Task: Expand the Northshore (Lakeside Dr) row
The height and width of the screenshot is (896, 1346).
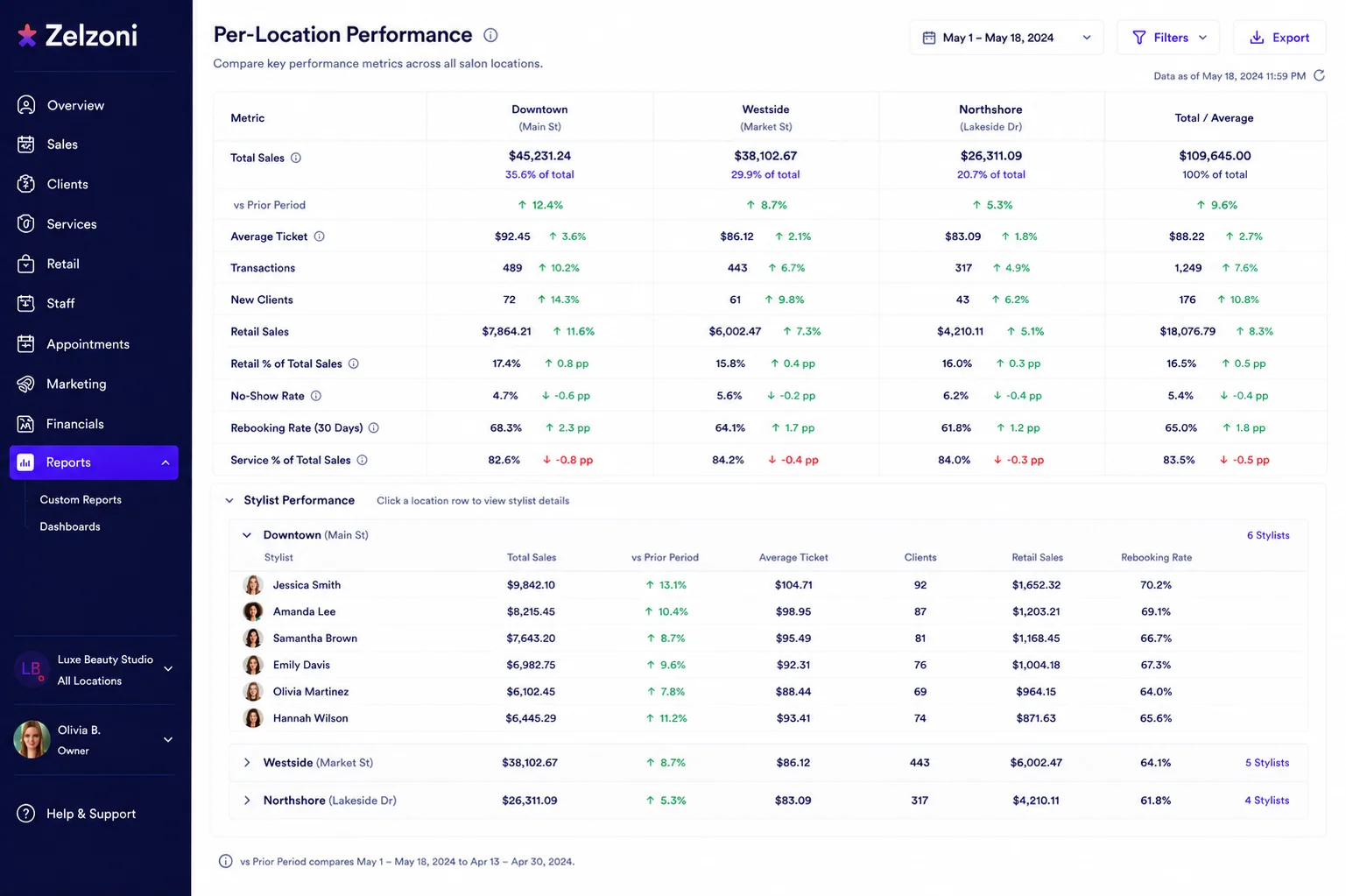Action: coord(247,801)
